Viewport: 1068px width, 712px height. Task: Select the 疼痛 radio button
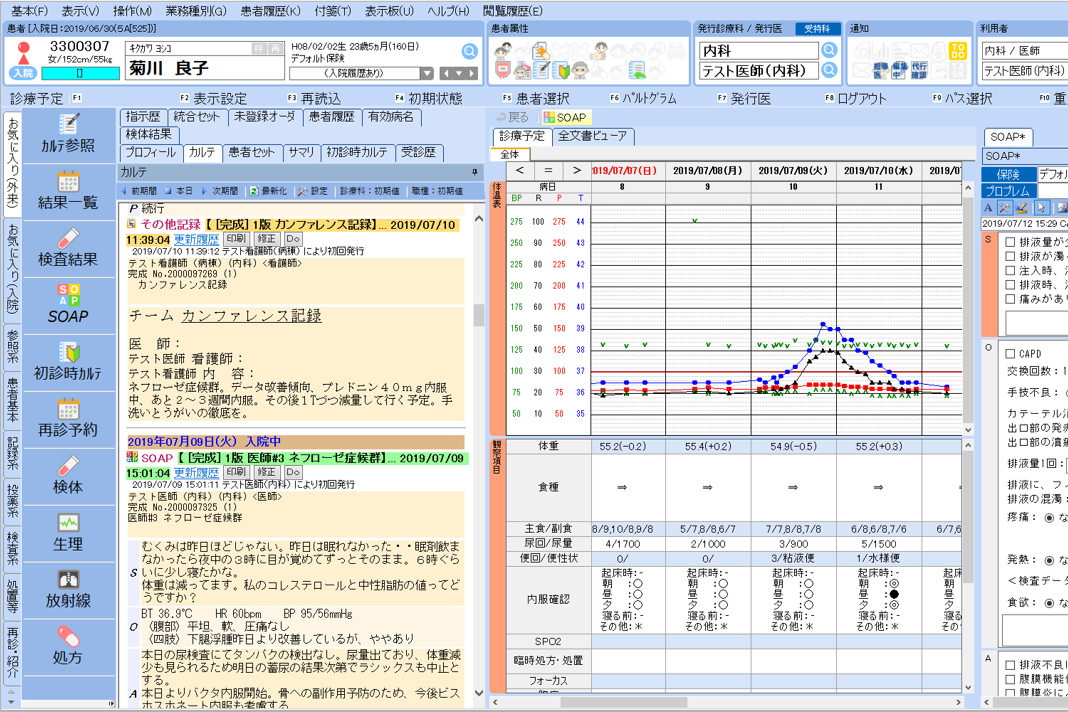point(1049,518)
